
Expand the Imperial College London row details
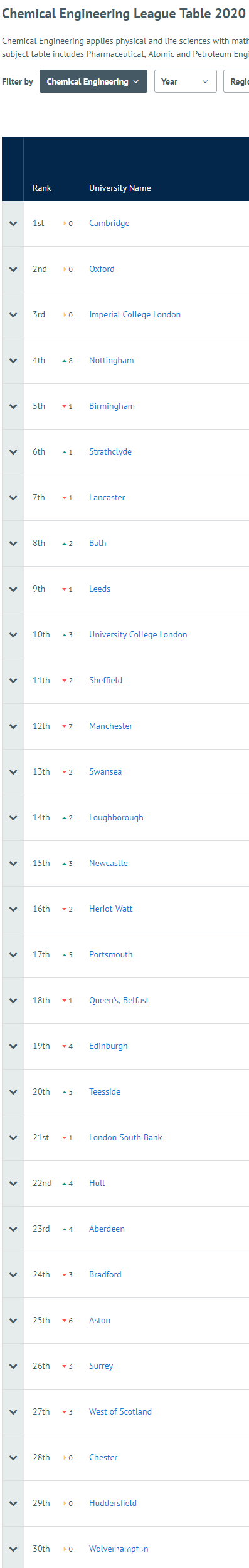point(13,315)
